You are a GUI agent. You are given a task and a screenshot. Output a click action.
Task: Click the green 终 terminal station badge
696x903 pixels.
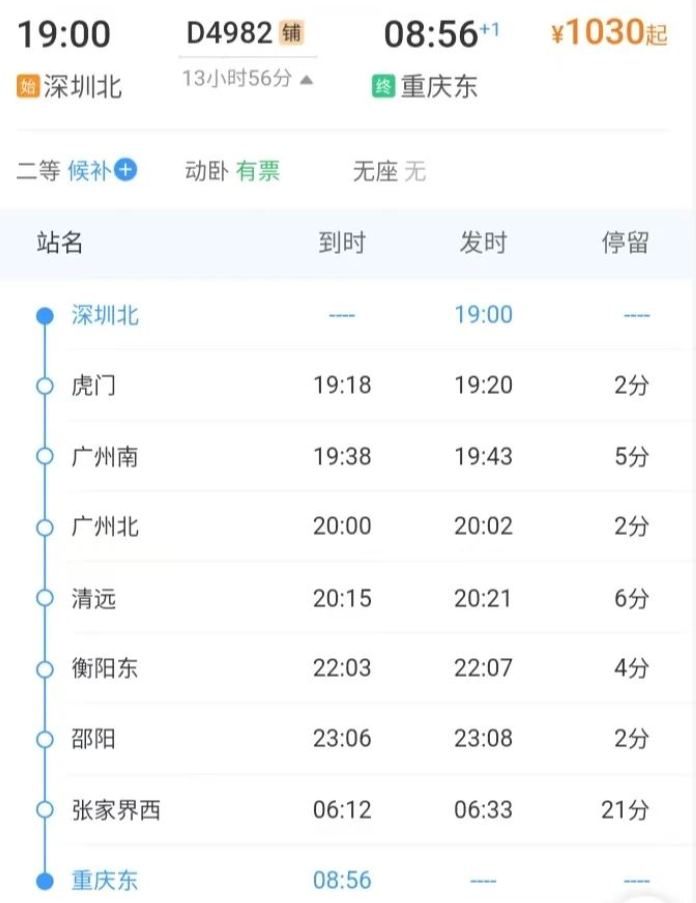coord(383,86)
